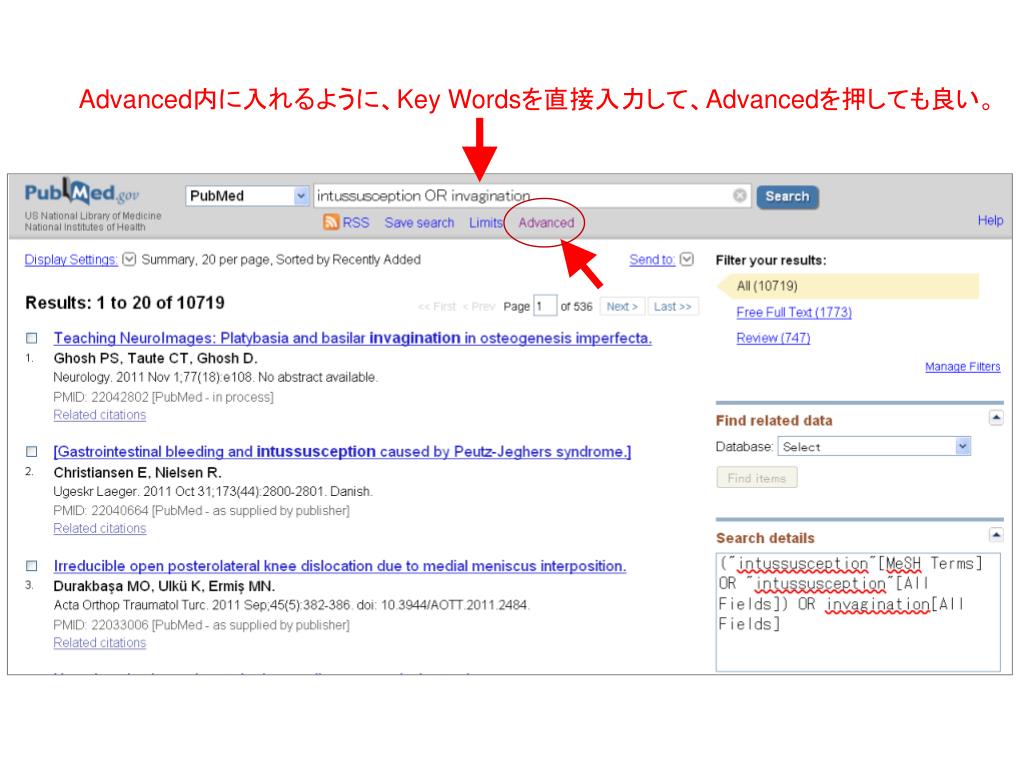The width and height of the screenshot is (1024, 768).
Task: Select the All (10719) filter
Action: (848, 286)
